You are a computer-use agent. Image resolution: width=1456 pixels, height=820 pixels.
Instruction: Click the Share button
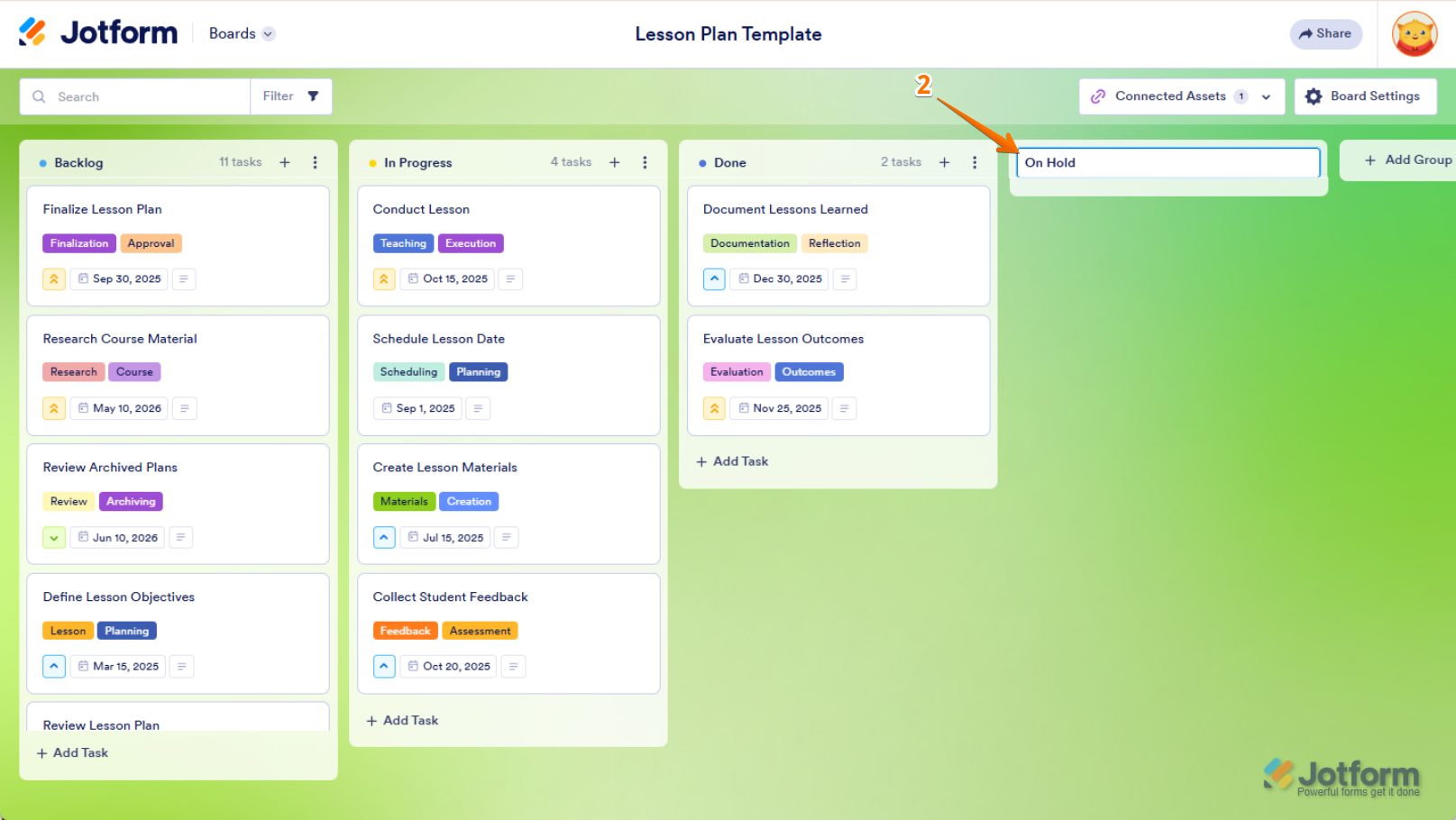[1325, 33]
